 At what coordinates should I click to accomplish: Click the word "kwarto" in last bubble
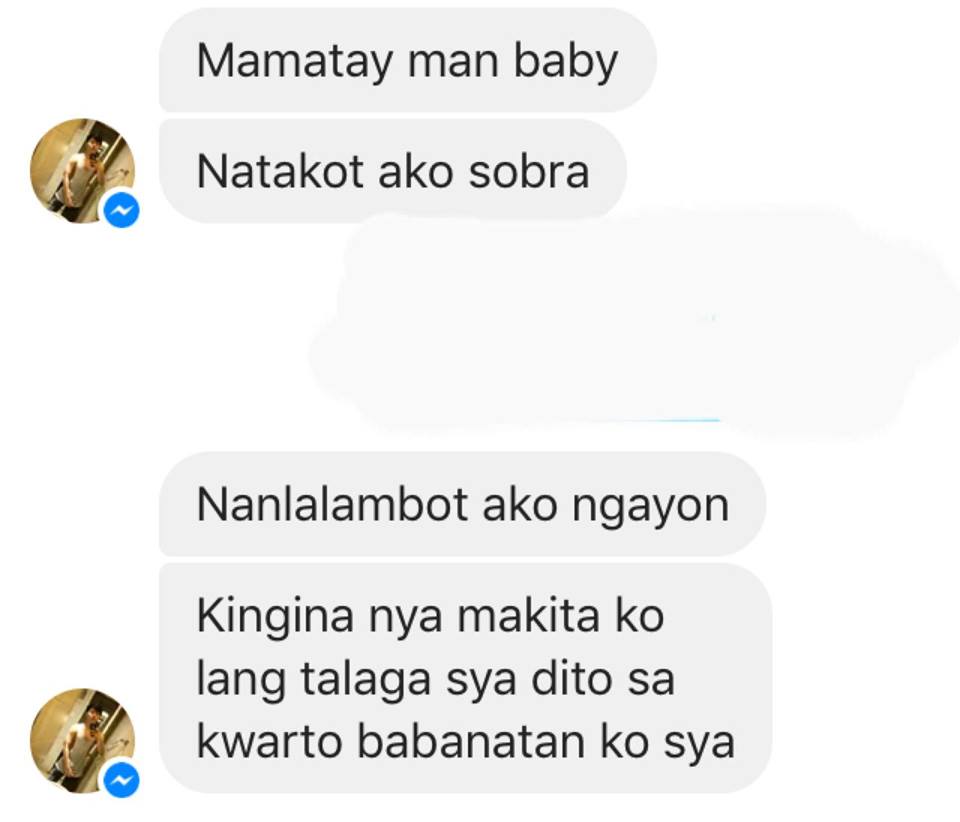[x=269, y=741]
